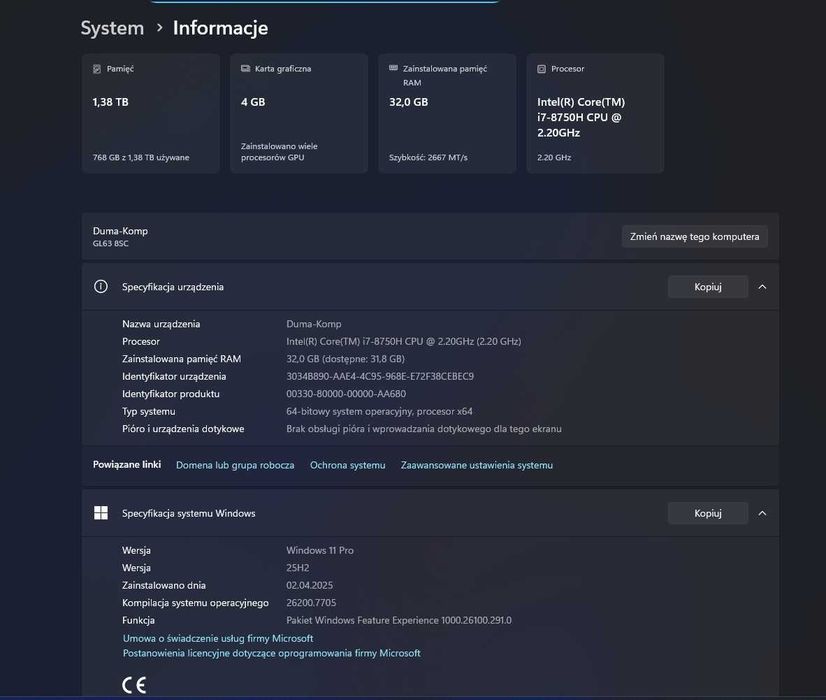This screenshot has width=826, height=700.
Task: Select the device ID value 3034B890-AAE4-4C95-968E-E72F38CEBEC9
Action: point(380,377)
